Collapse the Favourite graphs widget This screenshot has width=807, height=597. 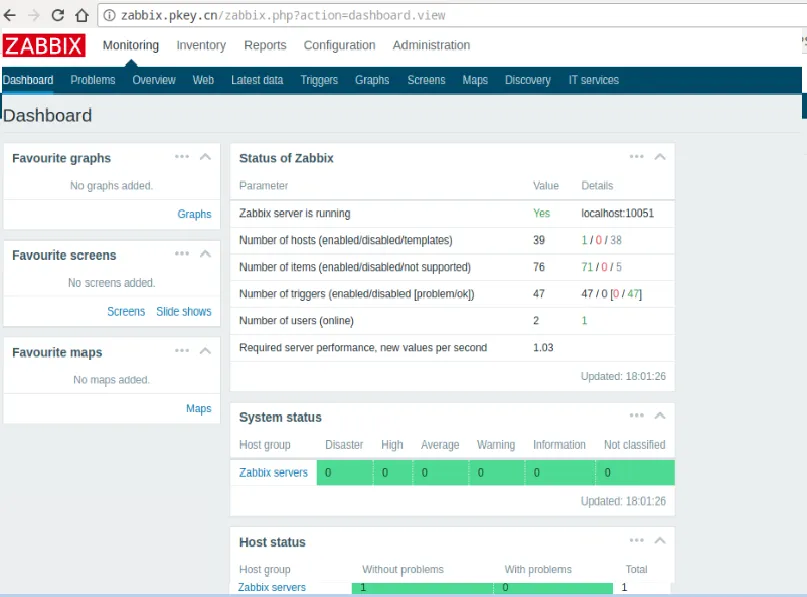click(x=205, y=156)
